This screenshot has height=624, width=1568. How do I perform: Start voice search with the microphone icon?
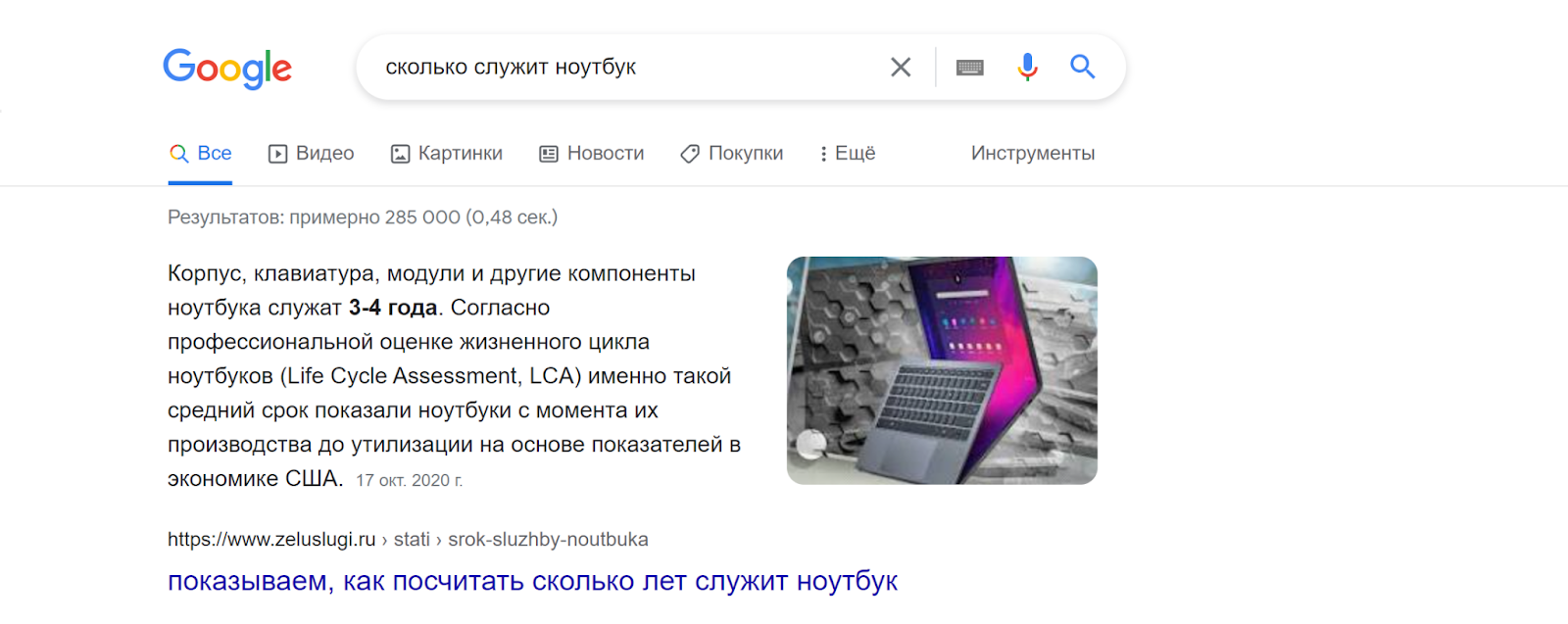[x=1026, y=67]
